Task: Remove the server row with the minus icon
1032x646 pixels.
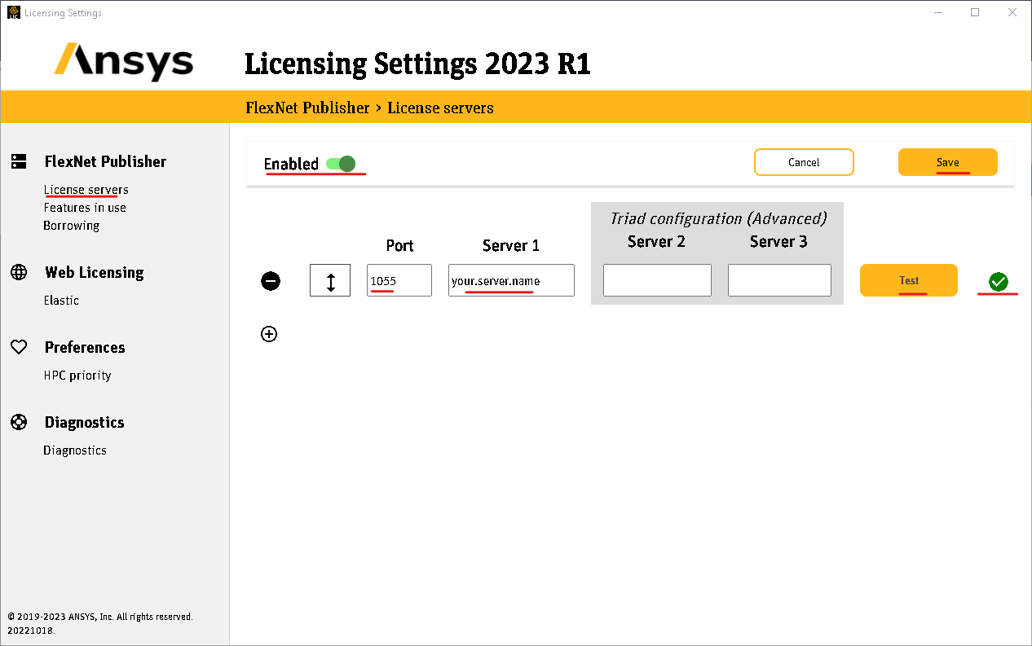Action: tap(270, 281)
